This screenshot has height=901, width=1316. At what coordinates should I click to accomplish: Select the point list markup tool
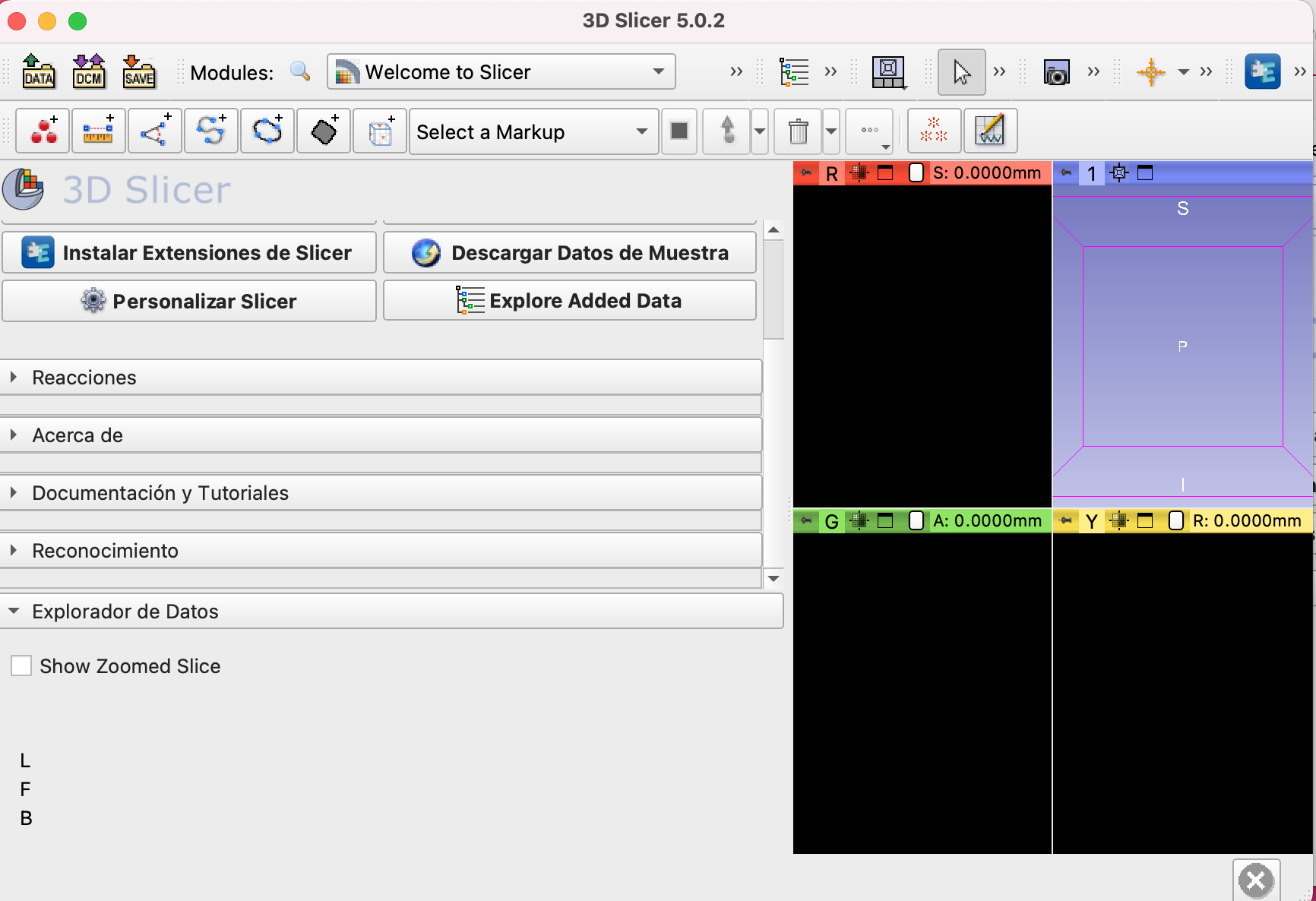point(43,131)
